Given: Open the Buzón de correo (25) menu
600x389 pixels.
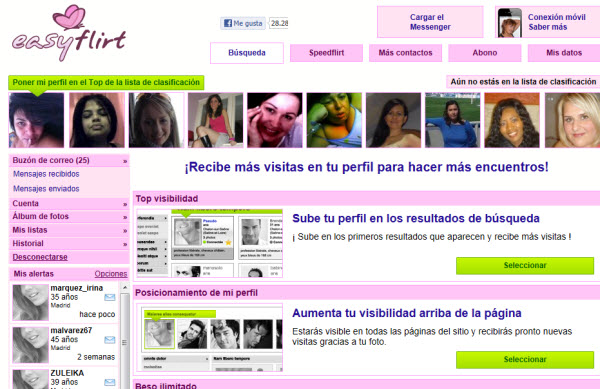Looking at the screenshot, I should [x=69, y=160].
